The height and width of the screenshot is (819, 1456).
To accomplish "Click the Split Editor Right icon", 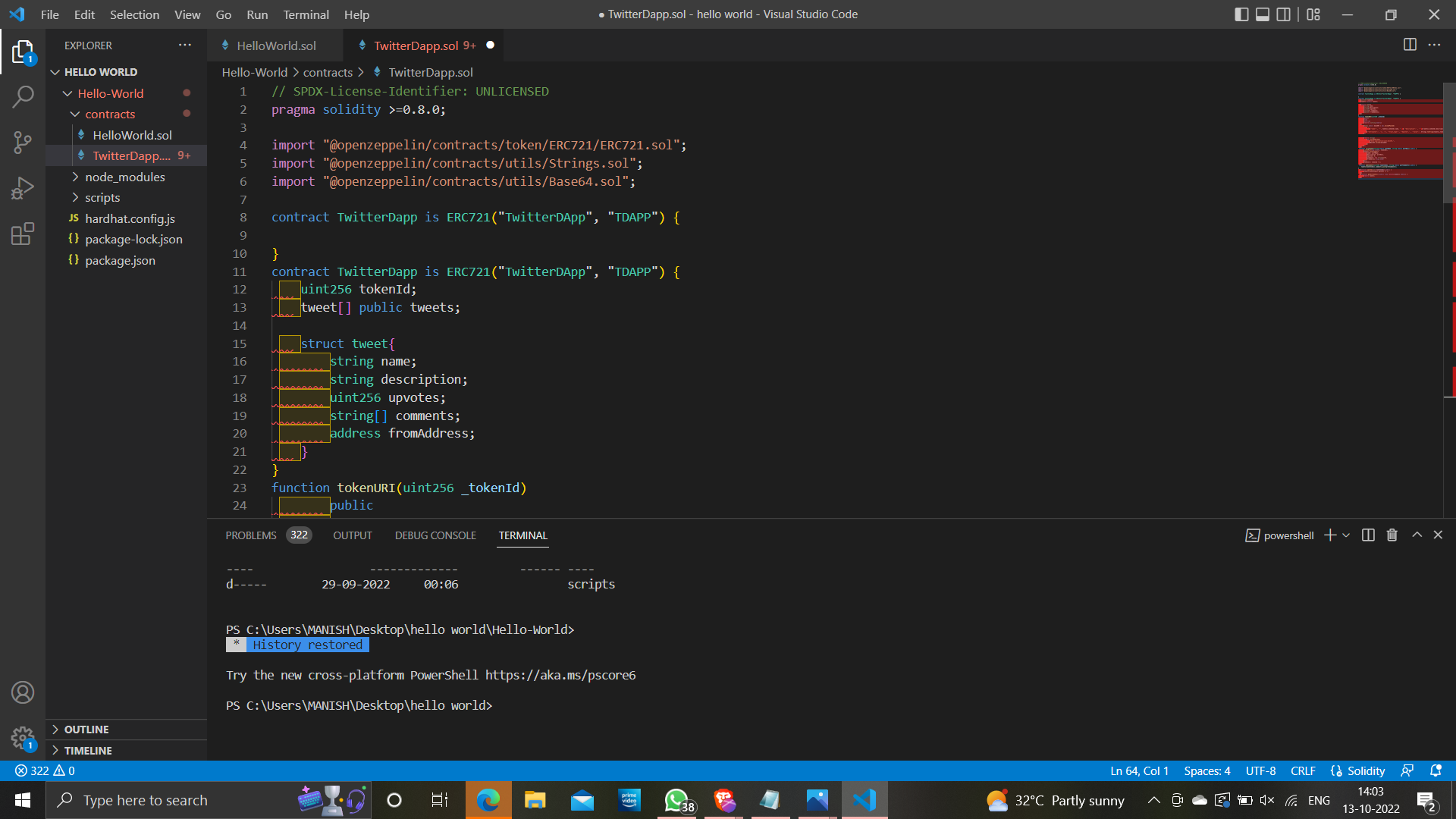I will 1410,45.
